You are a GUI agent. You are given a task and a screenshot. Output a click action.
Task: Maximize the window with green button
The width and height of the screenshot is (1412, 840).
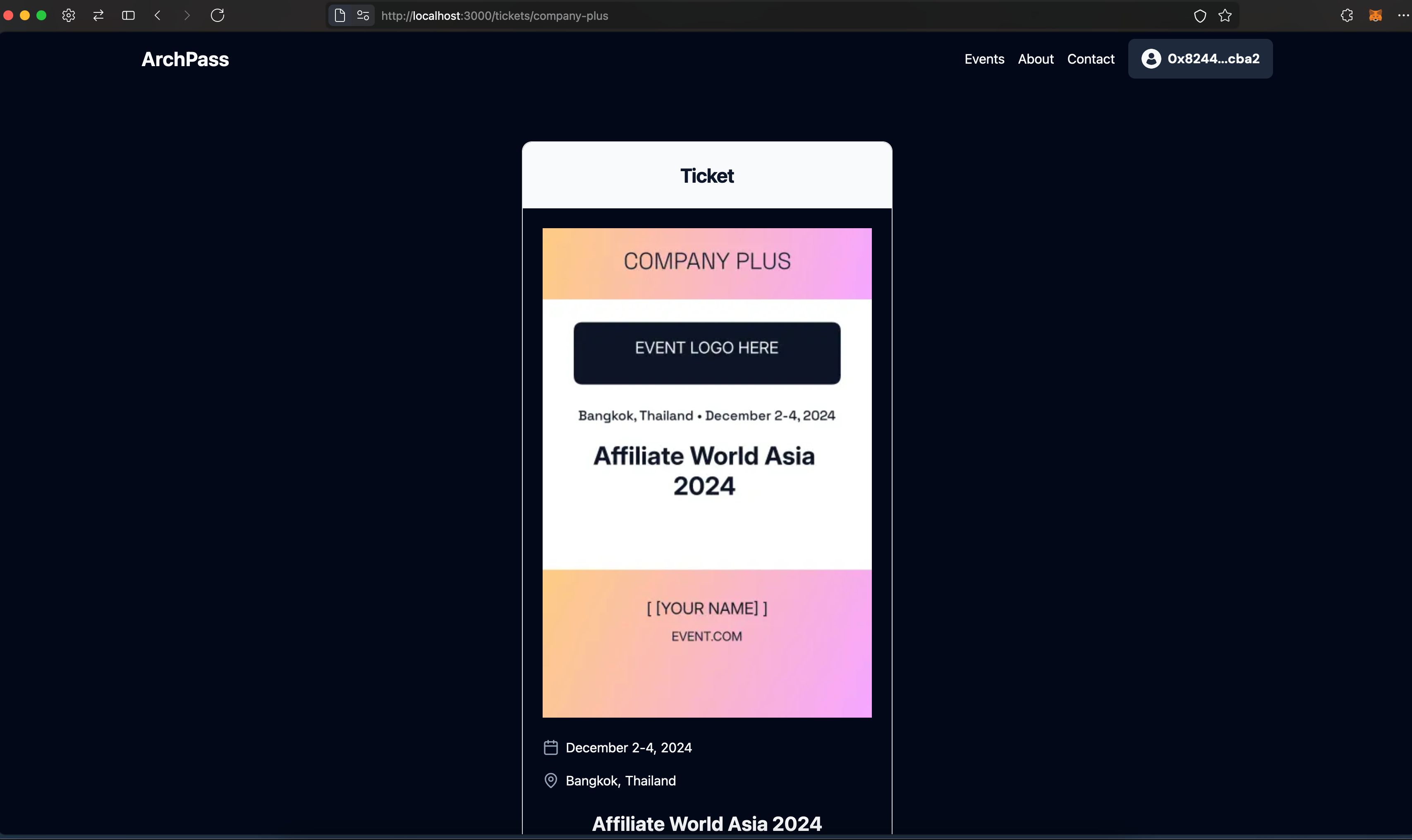(x=41, y=15)
